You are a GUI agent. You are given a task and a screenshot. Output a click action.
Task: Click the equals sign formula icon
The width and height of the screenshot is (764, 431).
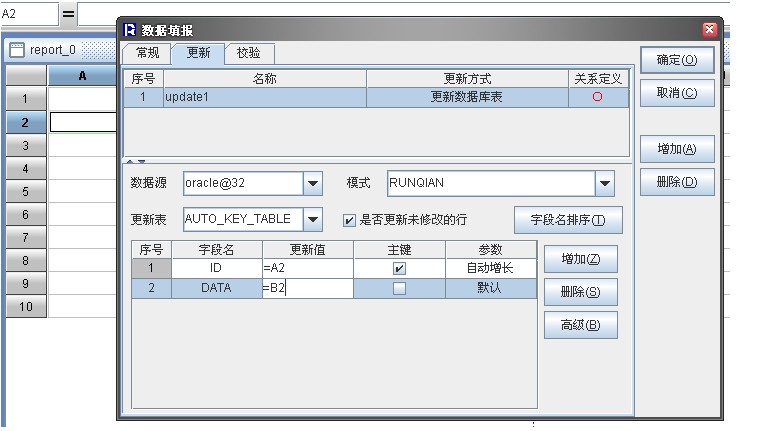point(69,14)
